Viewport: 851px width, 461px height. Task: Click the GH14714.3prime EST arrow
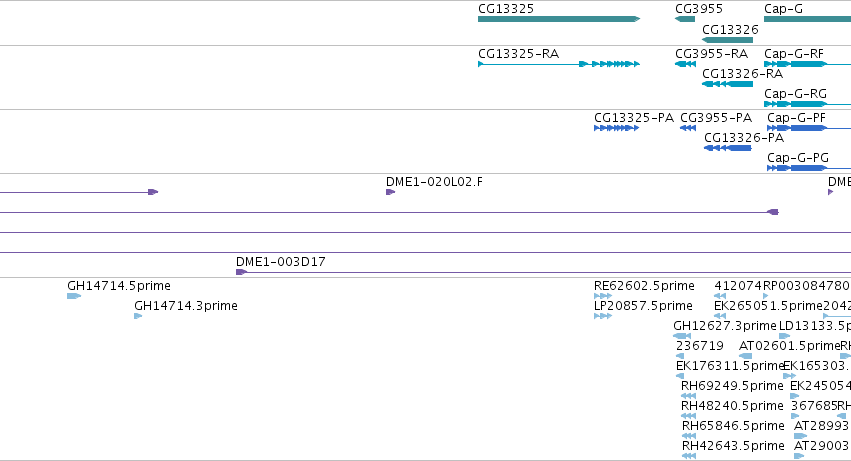(138, 316)
